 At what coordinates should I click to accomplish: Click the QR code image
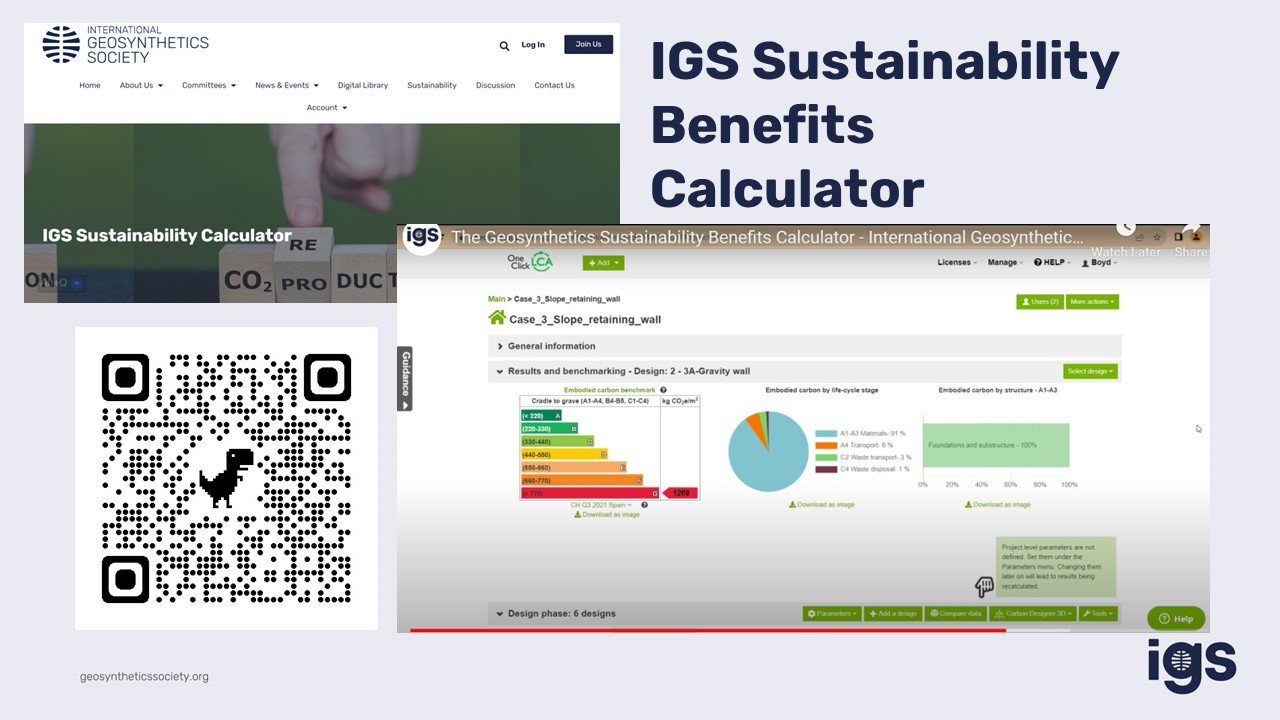tap(226, 478)
